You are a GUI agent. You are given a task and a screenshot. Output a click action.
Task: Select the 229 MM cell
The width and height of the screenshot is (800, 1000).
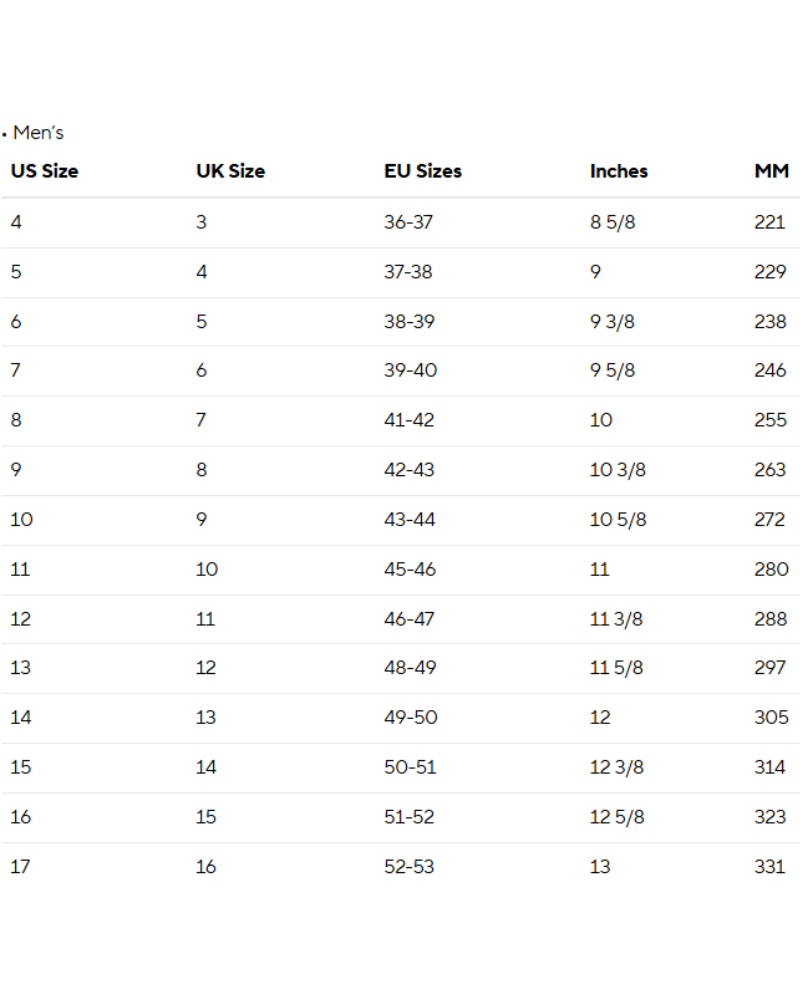click(x=770, y=272)
